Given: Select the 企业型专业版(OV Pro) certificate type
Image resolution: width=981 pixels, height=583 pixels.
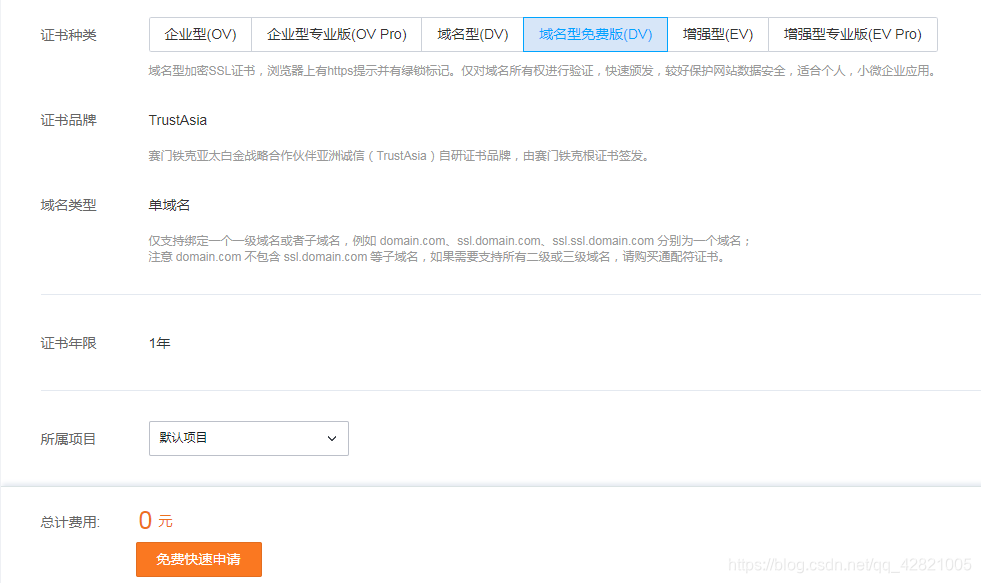Looking at the screenshot, I should [x=337, y=34].
